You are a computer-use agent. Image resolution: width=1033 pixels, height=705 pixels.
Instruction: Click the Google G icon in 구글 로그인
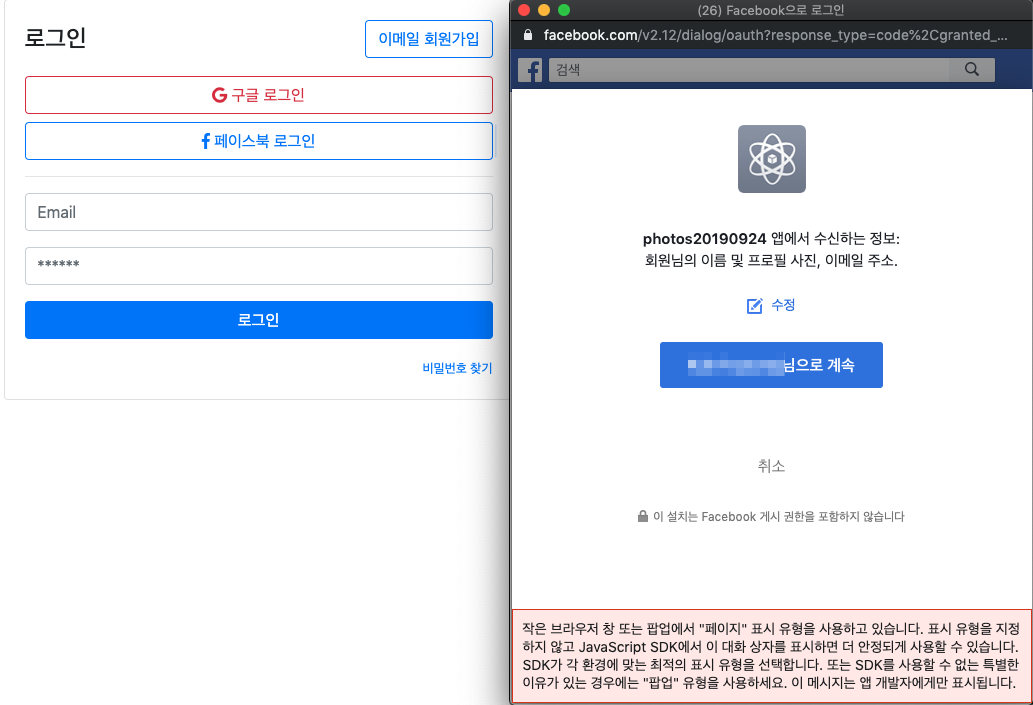click(219, 95)
